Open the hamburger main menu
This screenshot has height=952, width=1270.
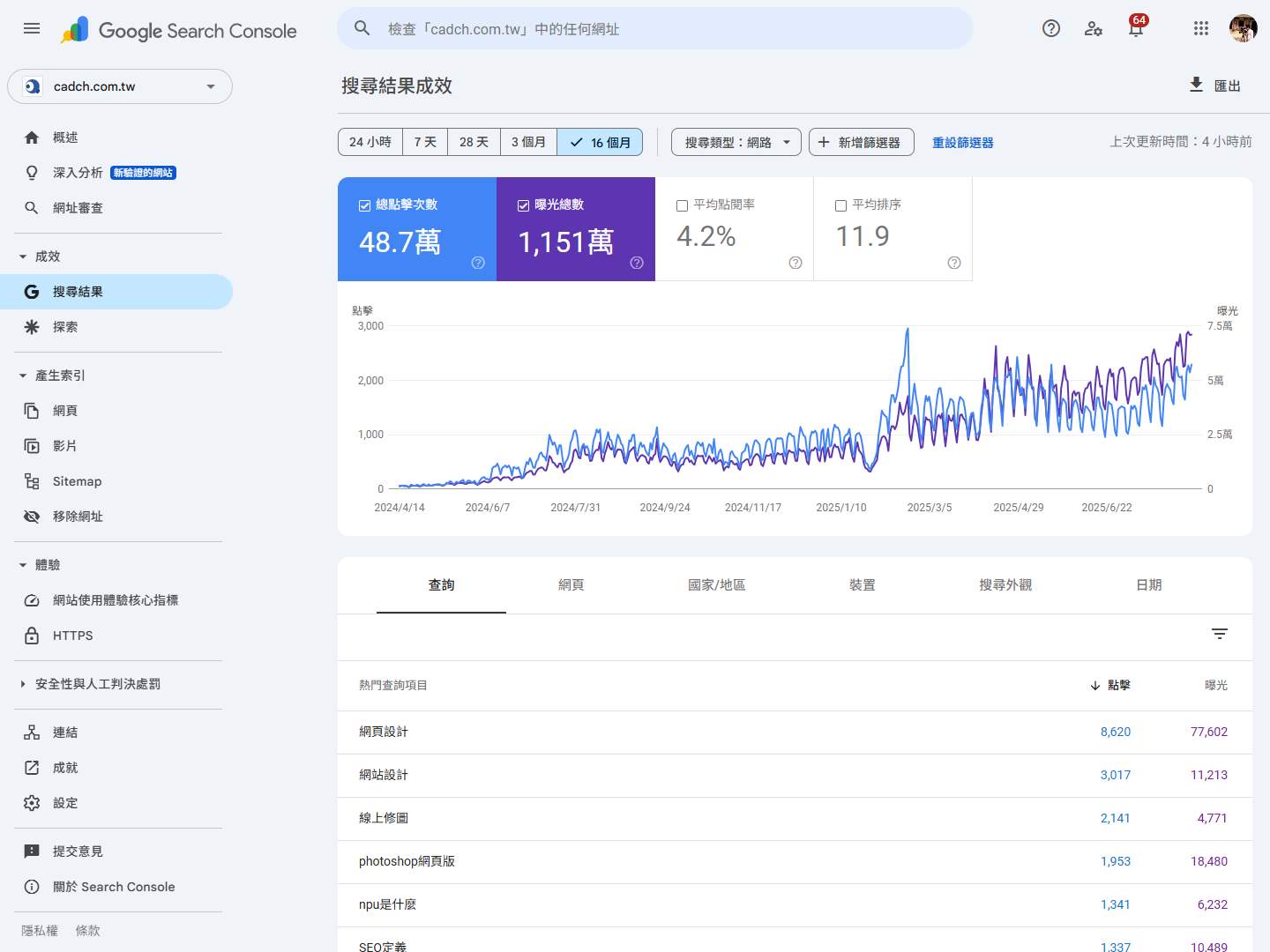(x=32, y=28)
